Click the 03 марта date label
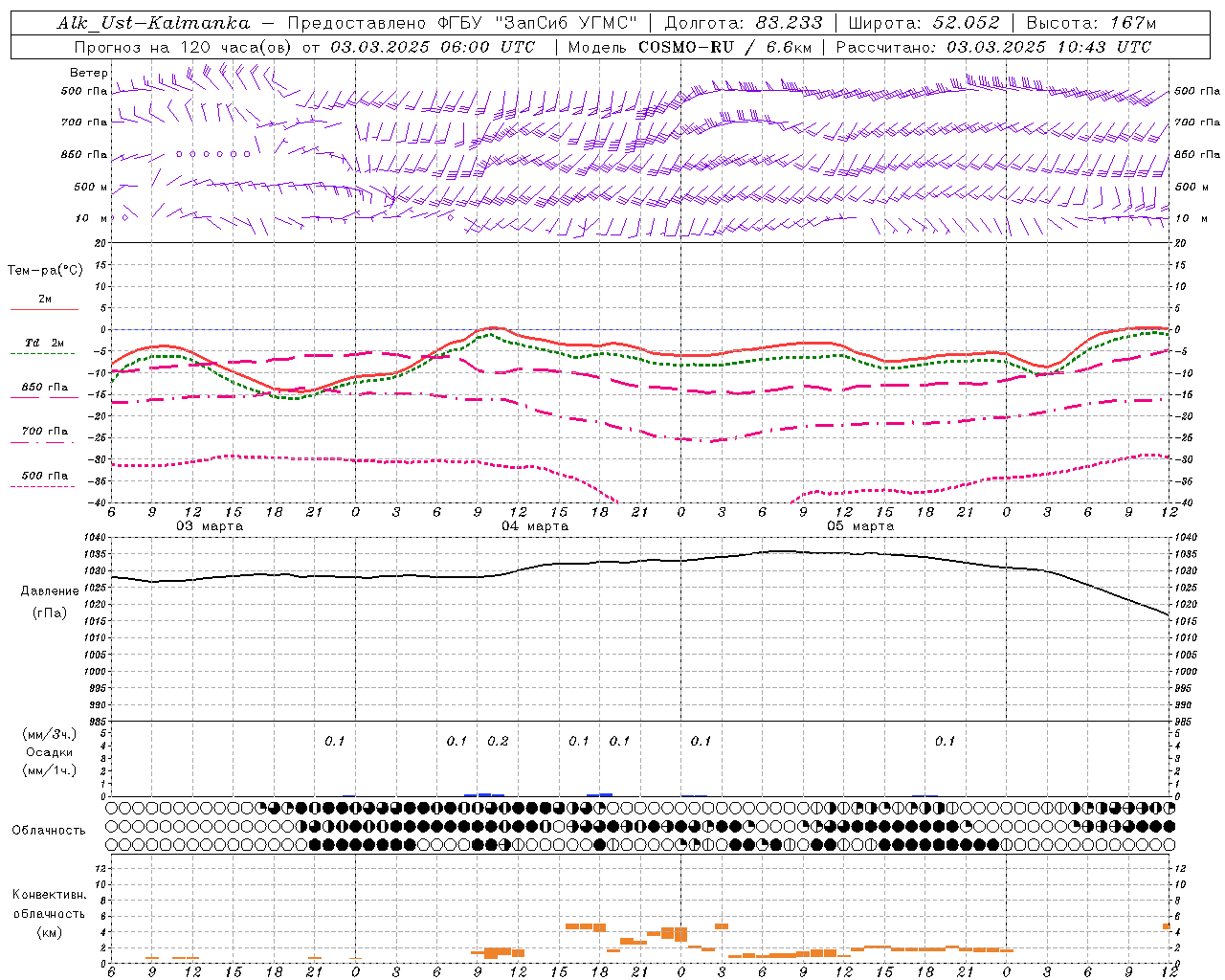1225x980 pixels. [x=210, y=526]
